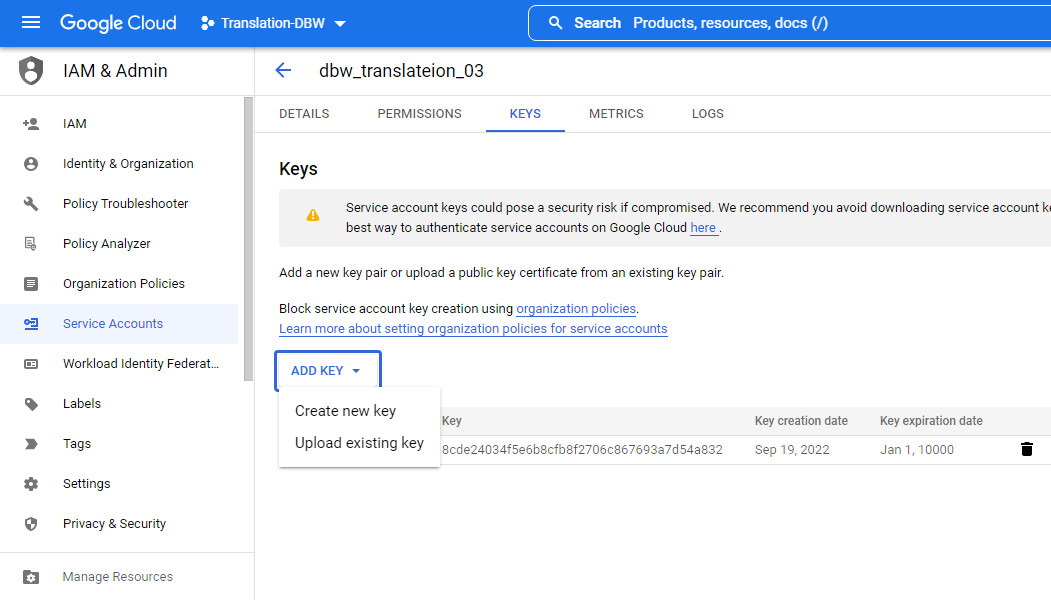1051x600 pixels.
Task: Toggle the ADD KEY dropdown button
Action: 328,371
